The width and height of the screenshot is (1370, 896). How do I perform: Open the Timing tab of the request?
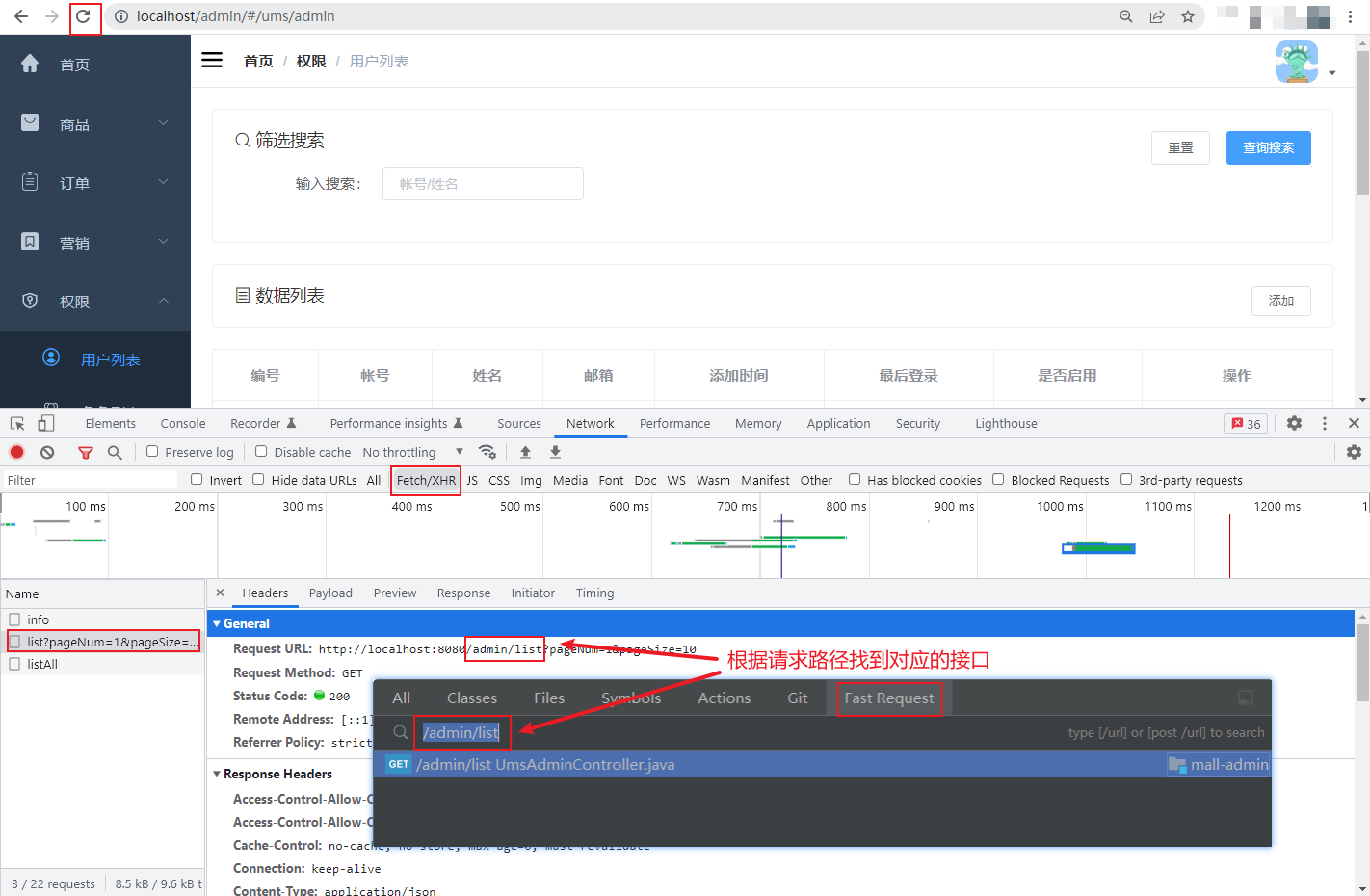594,593
